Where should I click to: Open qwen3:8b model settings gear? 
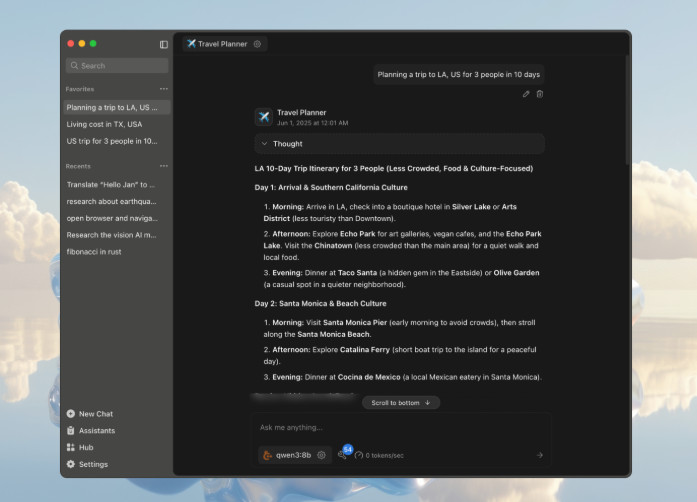(x=321, y=455)
